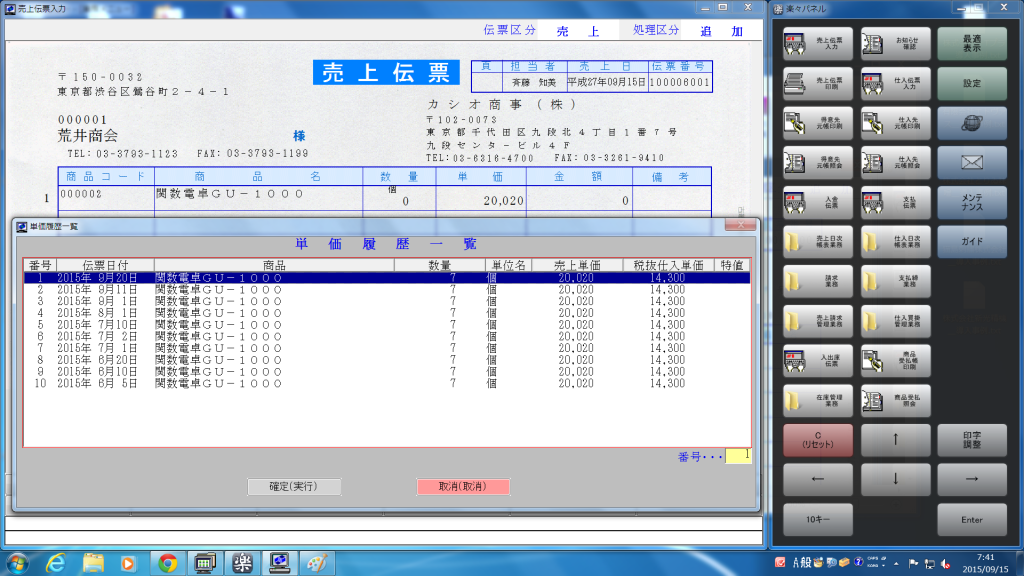The image size is (1024, 576).
Task: Click the 伝票番号 value 100006001
Action: click(x=679, y=82)
